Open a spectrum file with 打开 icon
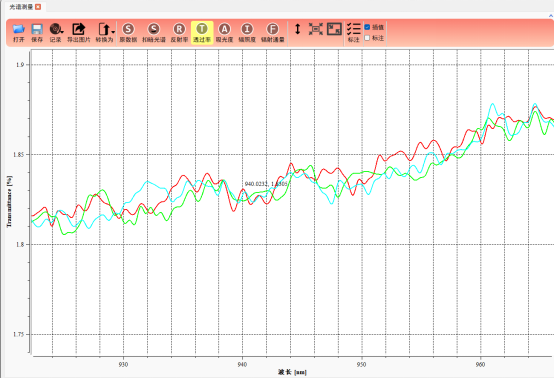This screenshot has width=554, height=379. (18, 32)
